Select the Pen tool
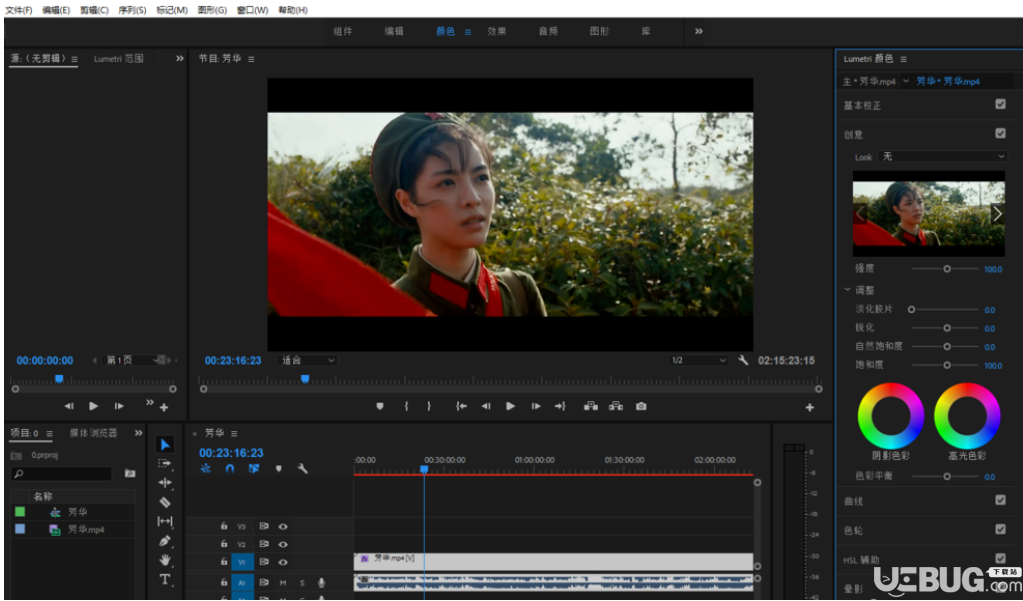Screen dimensions: 1023x601 pyautogui.click(x=165, y=541)
